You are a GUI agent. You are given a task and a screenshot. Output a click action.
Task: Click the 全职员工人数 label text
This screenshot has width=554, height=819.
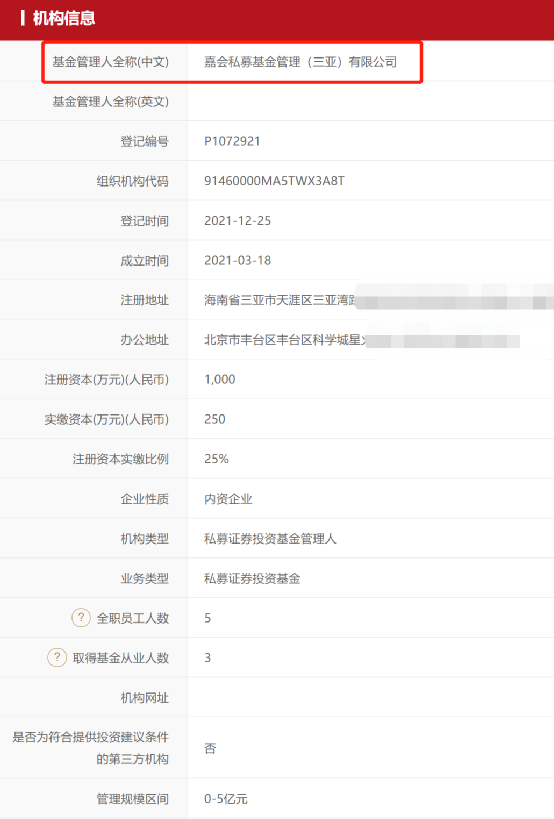click(x=133, y=618)
